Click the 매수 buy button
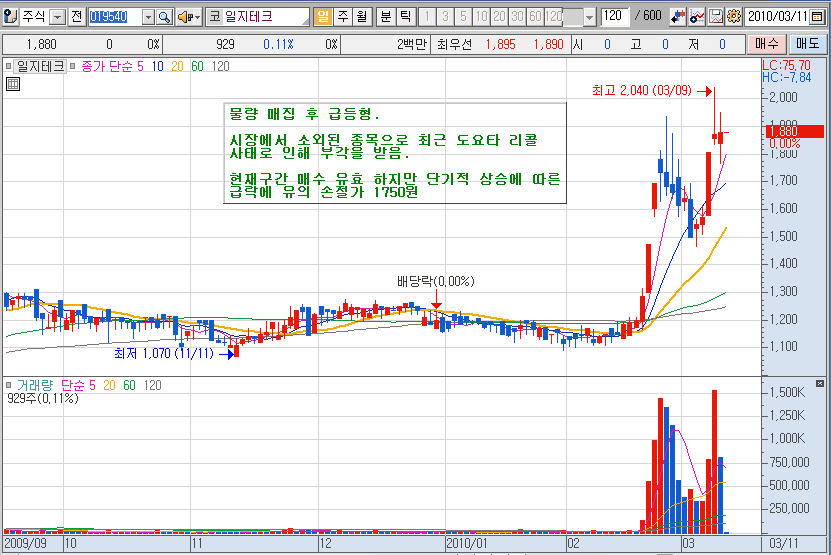This screenshot has height=555, width=831. point(766,43)
